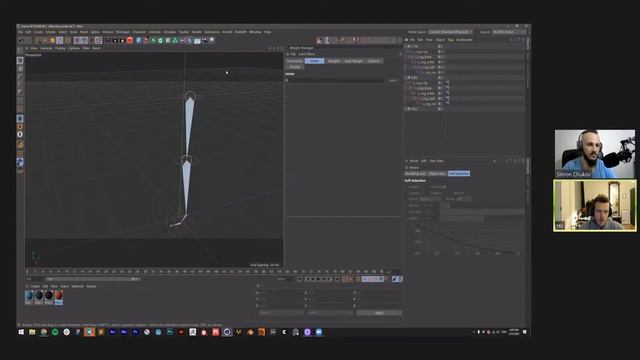Open the Options tab in Weight Manager

[x=373, y=61]
